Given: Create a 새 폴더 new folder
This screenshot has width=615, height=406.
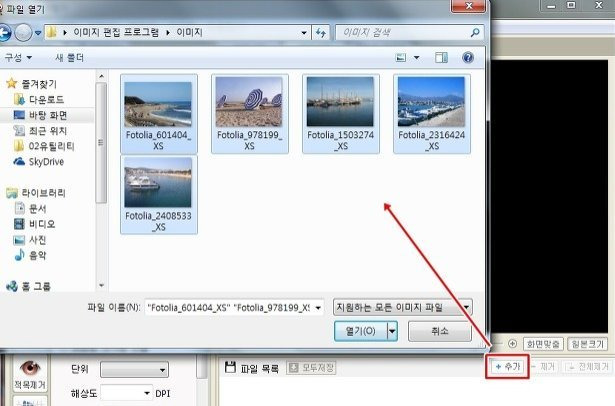Looking at the screenshot, I should (x=69, y=58).
